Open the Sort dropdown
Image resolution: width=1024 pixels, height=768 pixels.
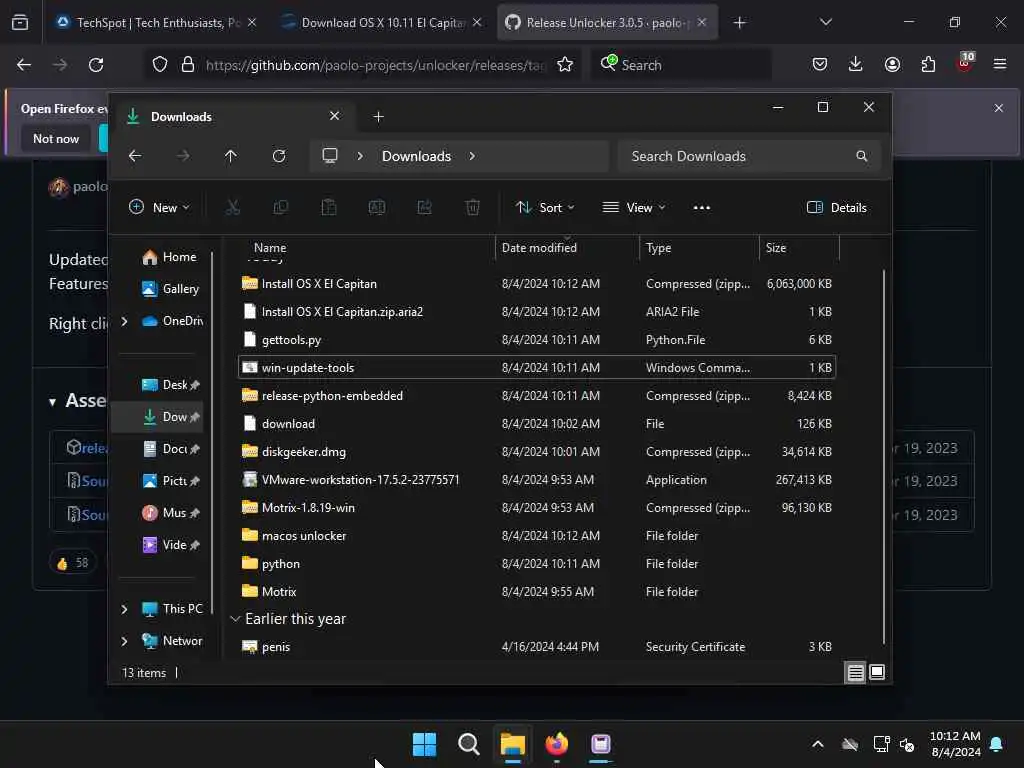545,208
